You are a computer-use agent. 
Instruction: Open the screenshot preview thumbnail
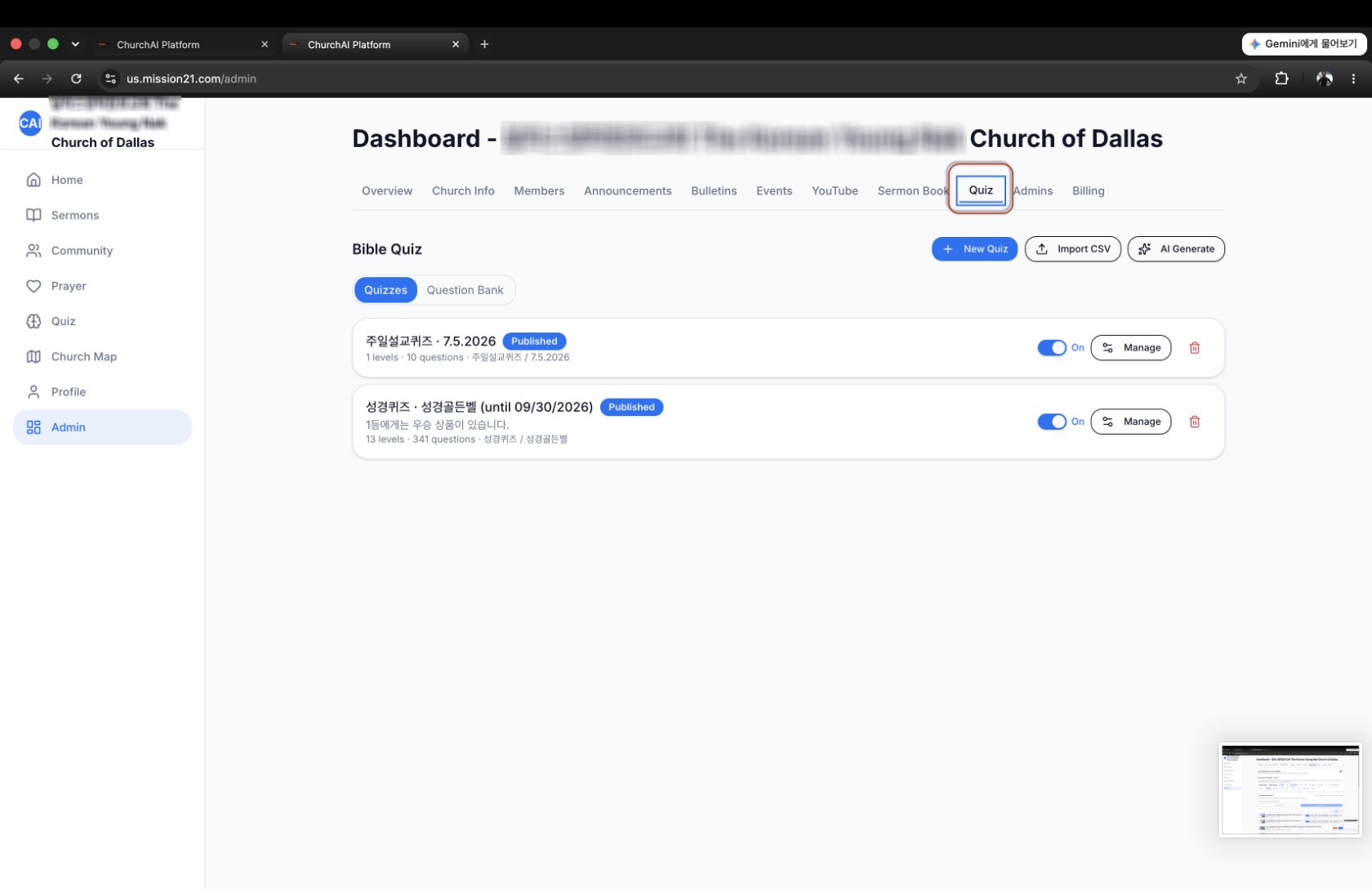tap(1290, 790)
